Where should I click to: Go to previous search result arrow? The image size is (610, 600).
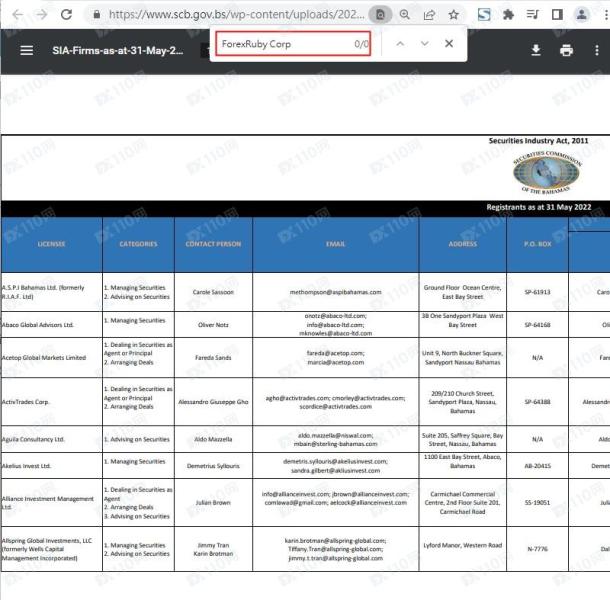(x=400, y=44)
